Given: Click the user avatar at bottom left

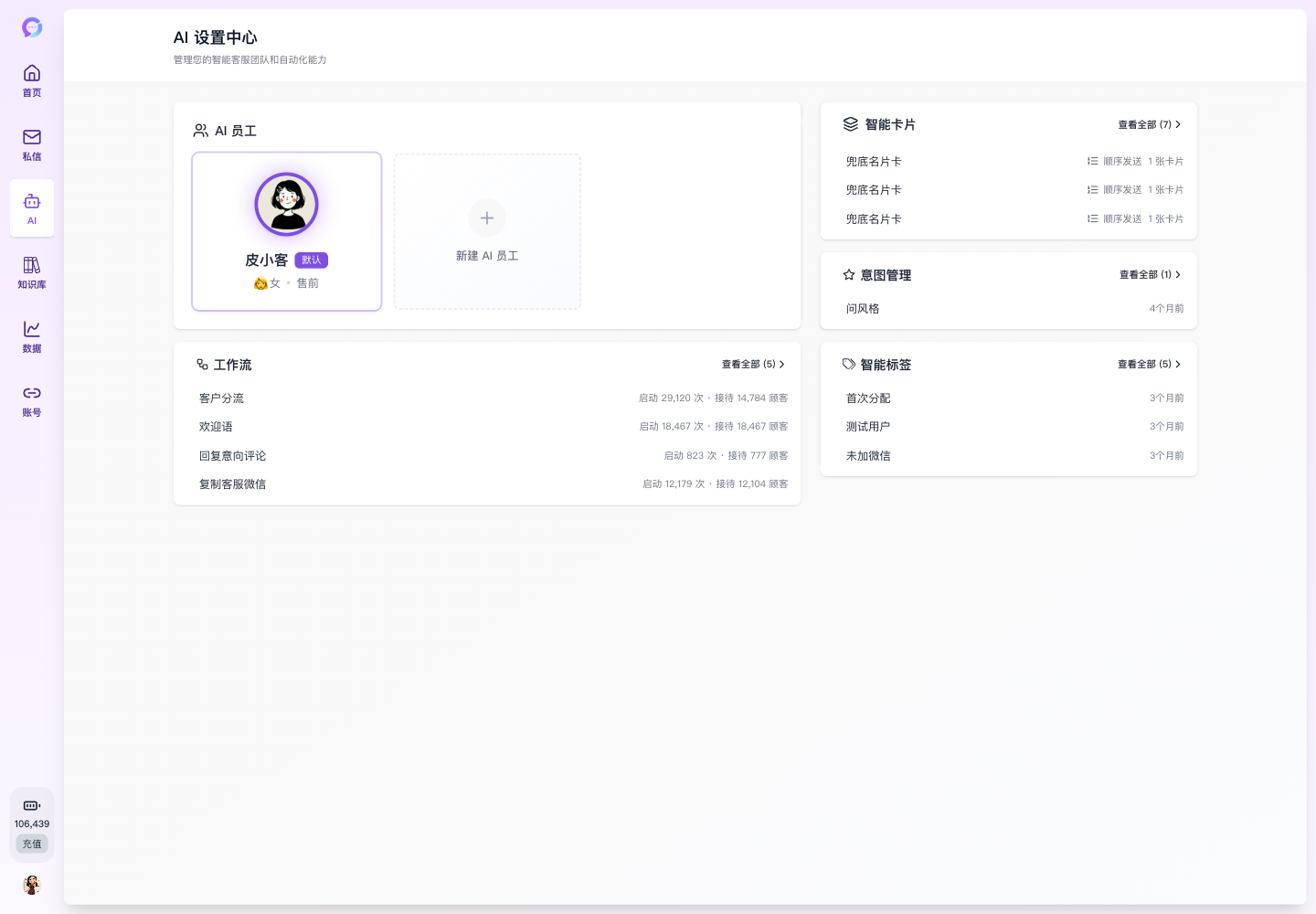Looking at the screenshot, I should pyautogui.click(x=32, y=885).
